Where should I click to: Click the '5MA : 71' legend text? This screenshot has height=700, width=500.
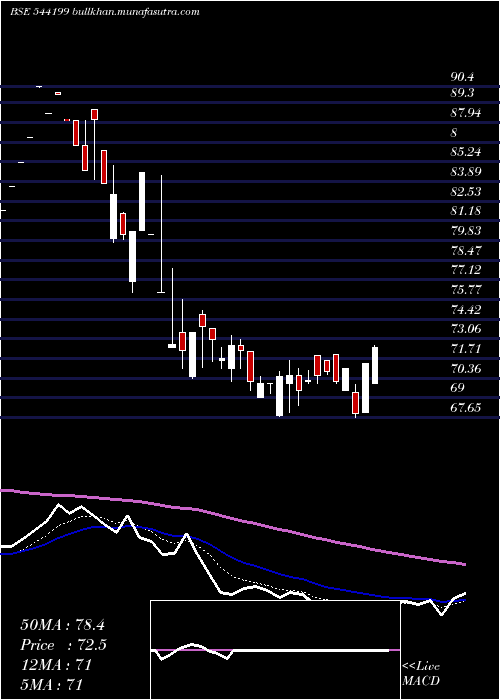pos(51,684)
